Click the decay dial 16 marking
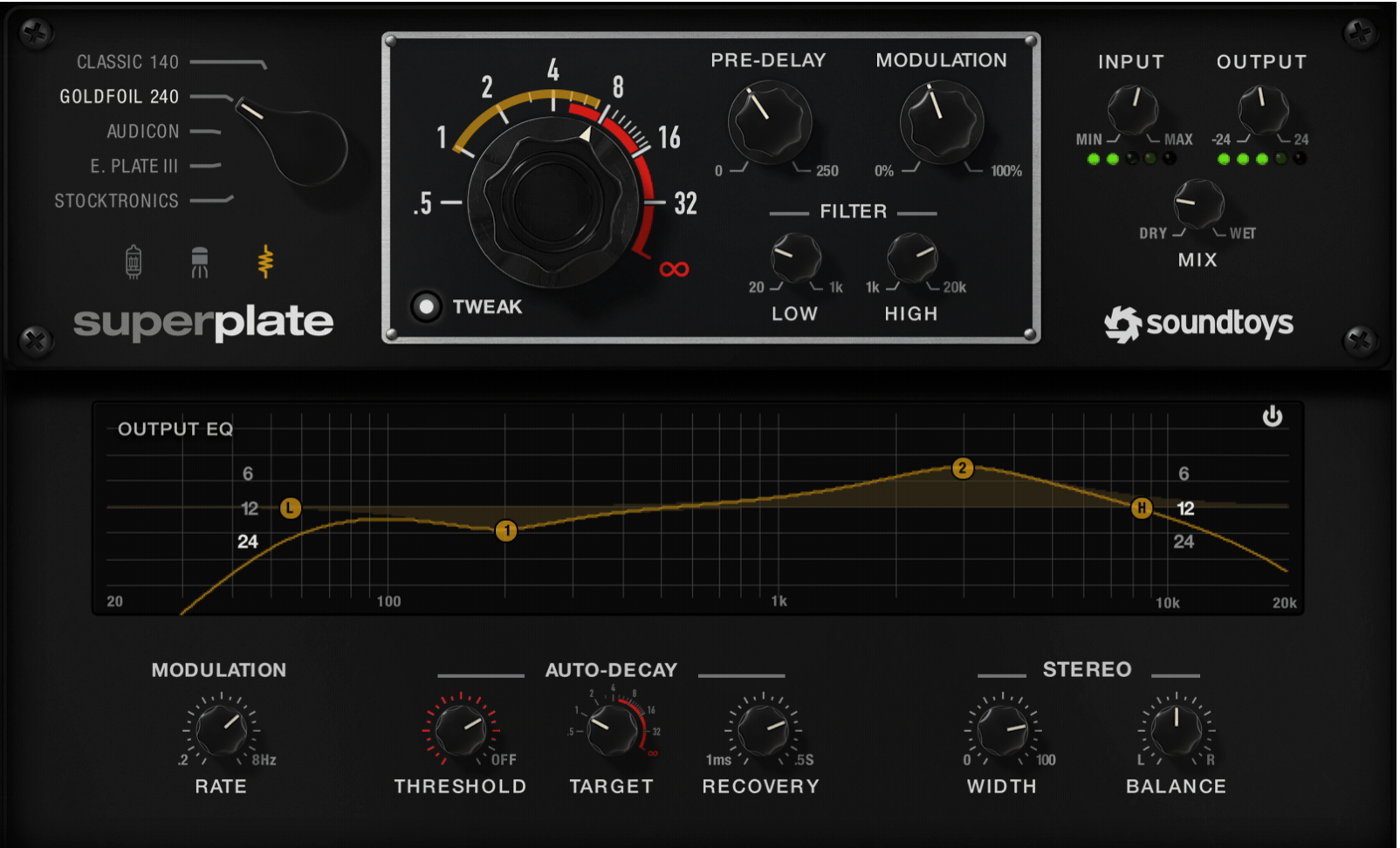The height and width of the screenshot is (848, 1400). [669, 138]
